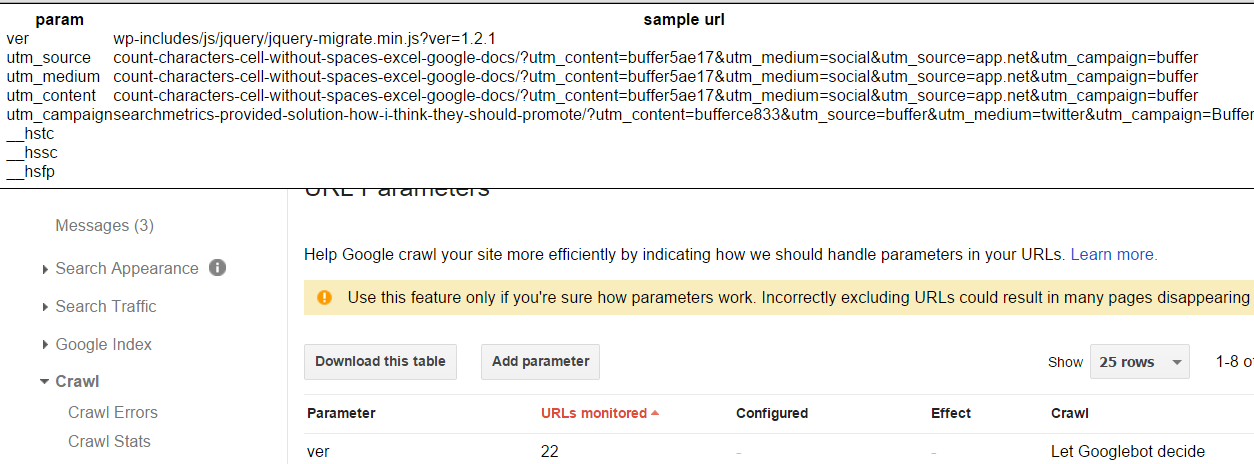Click the URLs monitored sort arrow

[x=655, y=413]
